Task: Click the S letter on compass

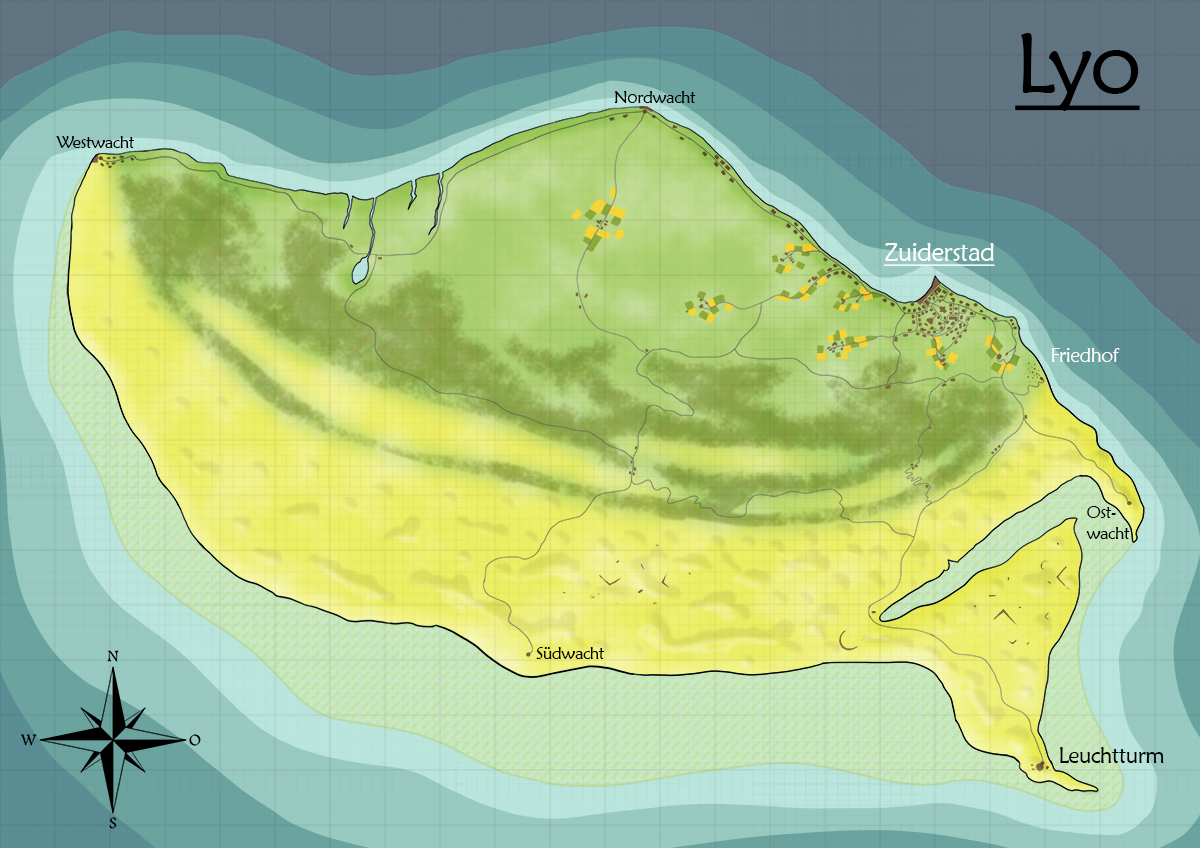Action: [113, 823]
